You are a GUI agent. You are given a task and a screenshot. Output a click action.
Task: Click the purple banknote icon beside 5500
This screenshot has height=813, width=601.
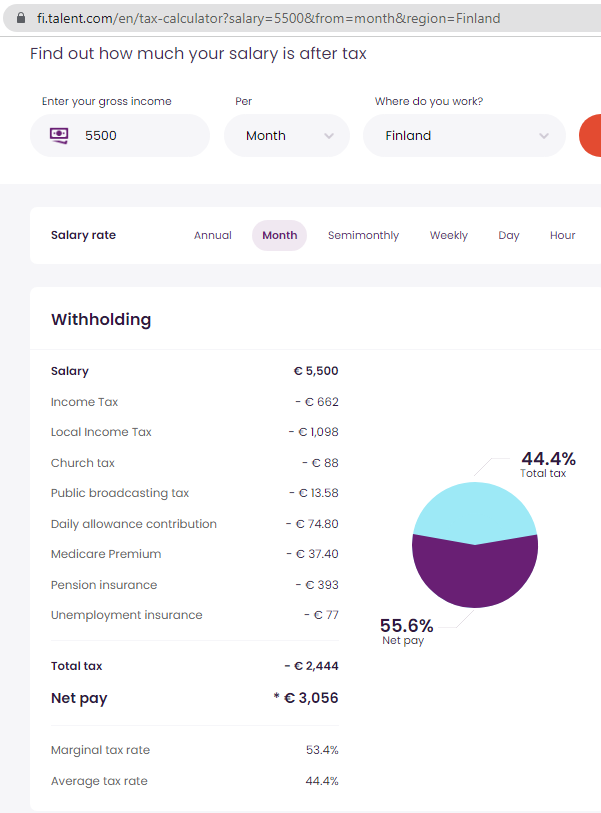(59, 135)
